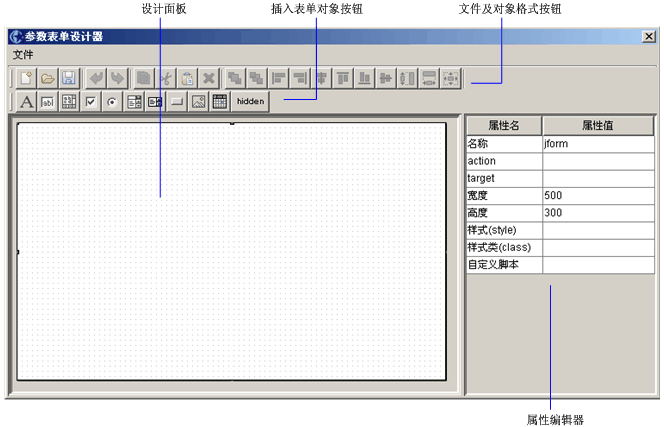Undo the last action
Viewport: 664px width, 427px height.
coord(96,78)
